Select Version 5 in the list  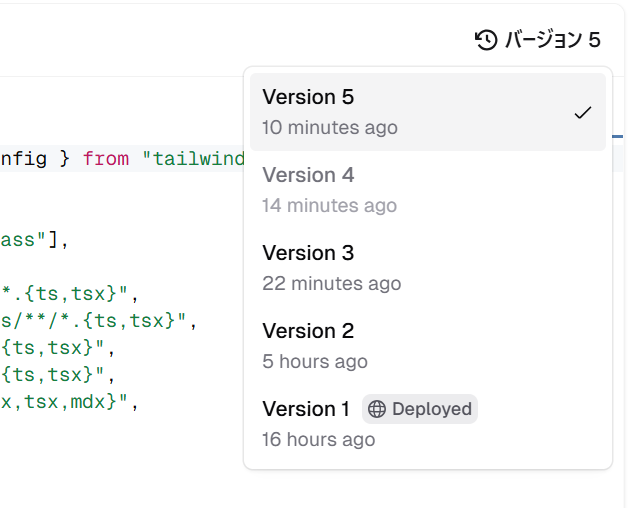[428, 112]
